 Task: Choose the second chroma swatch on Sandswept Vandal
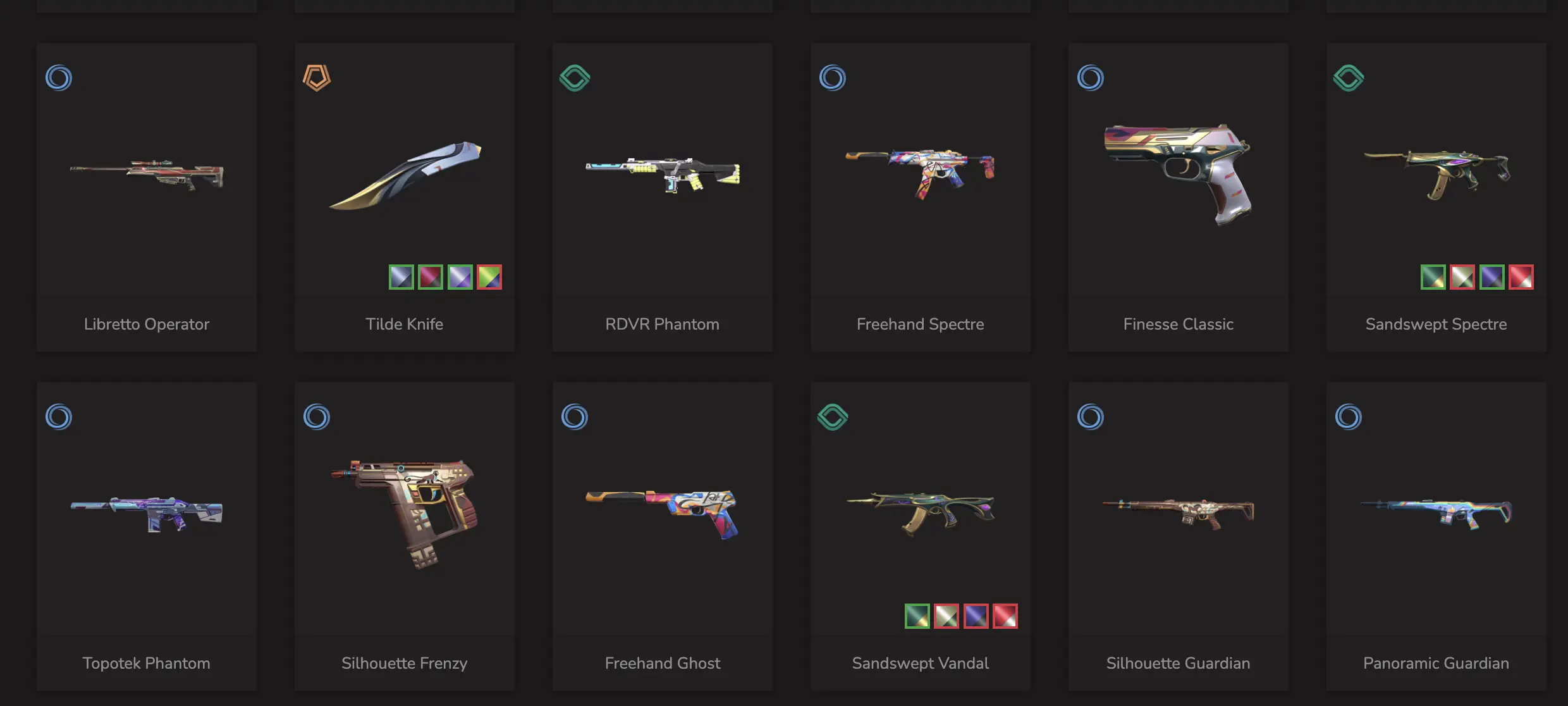pos(946,616)
